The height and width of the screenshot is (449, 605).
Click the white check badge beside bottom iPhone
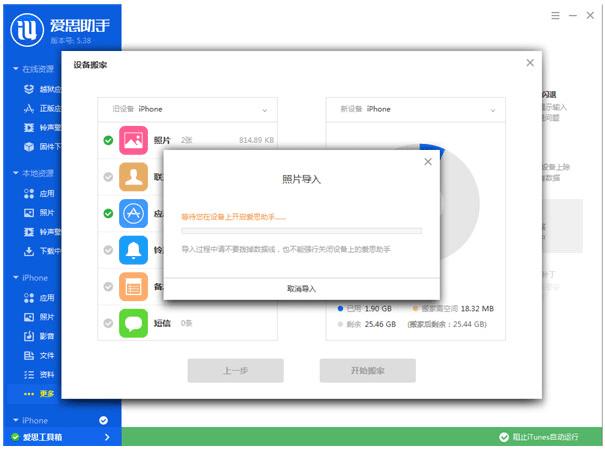click(x=103, y=420)
